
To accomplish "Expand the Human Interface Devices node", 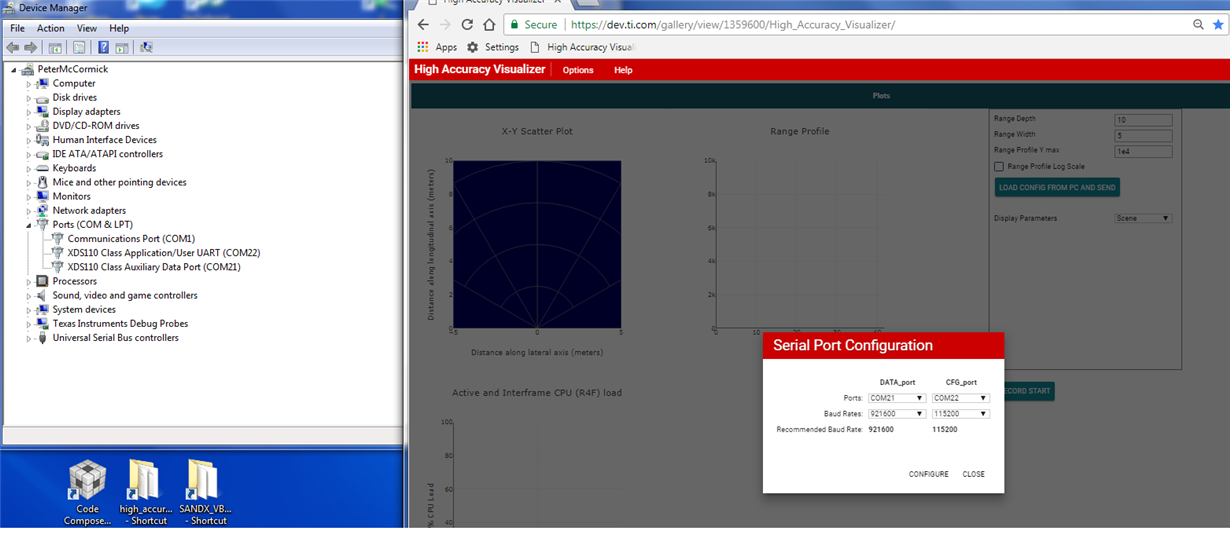I will 29,140.
